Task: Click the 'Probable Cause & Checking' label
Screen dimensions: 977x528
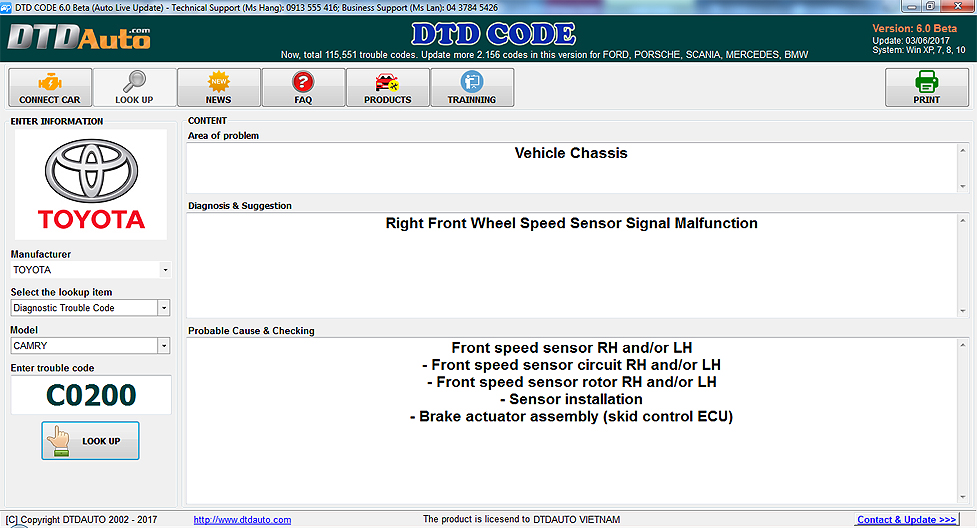Action: [x=251, y=331]
